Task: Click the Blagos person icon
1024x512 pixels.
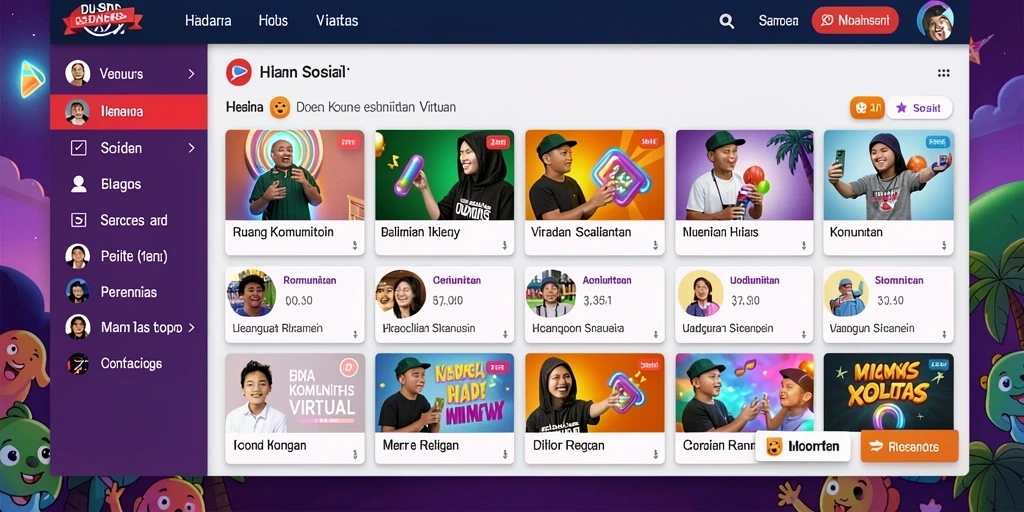Action: (78, 184)
